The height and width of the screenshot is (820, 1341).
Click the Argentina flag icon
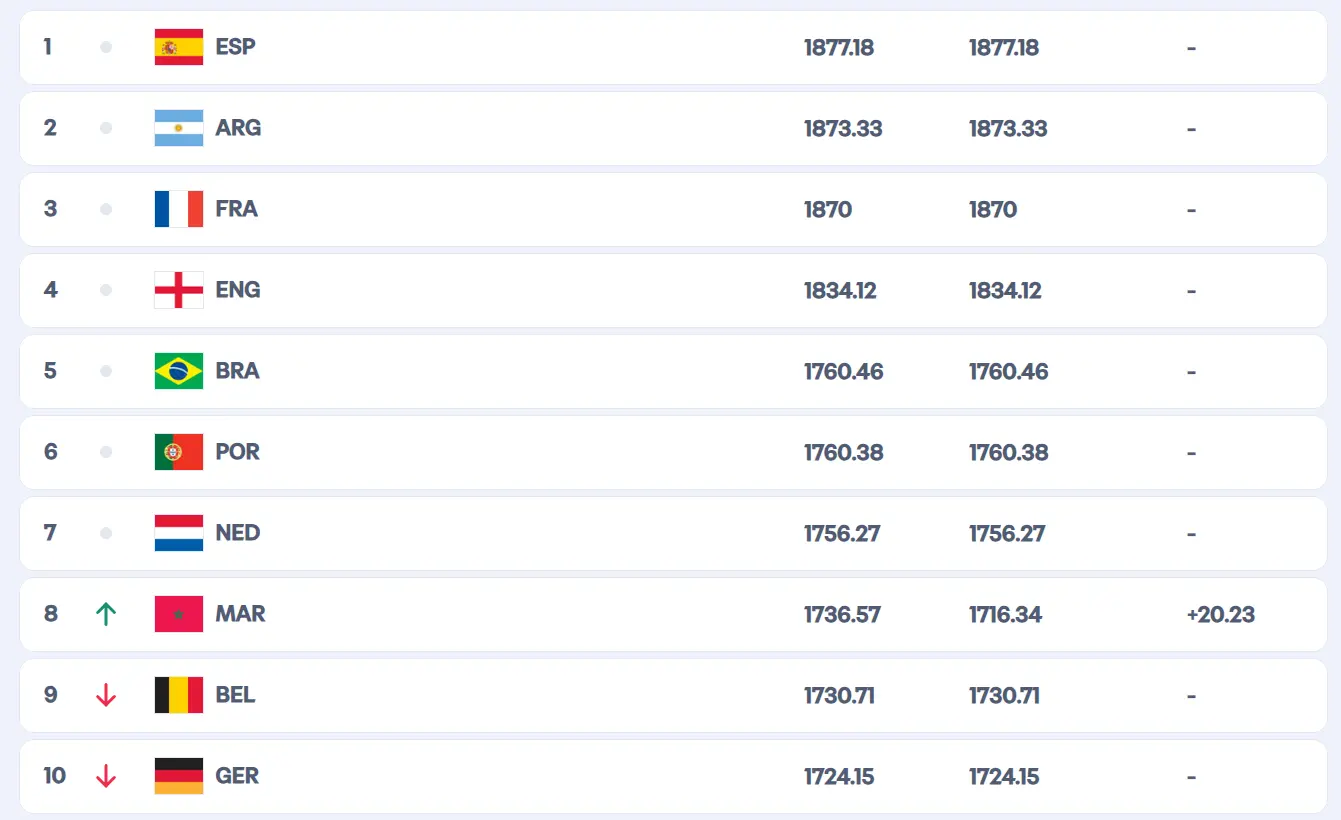(x=179, y=128)
